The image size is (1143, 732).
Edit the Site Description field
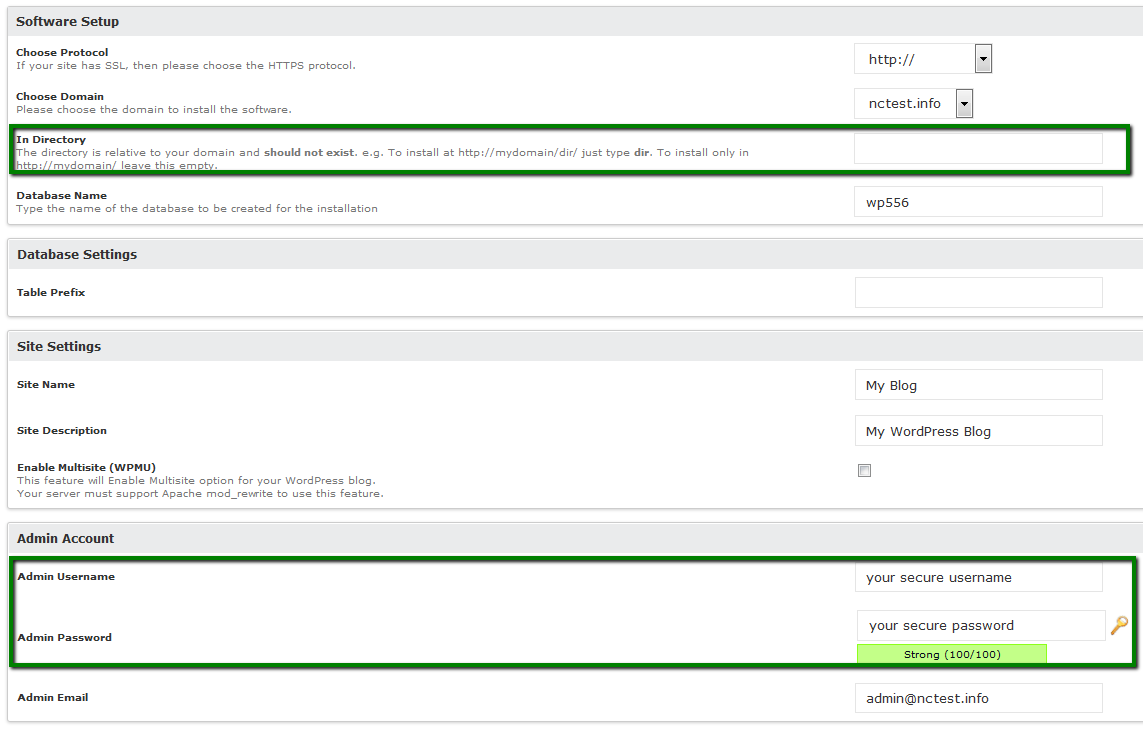point(977,431)
